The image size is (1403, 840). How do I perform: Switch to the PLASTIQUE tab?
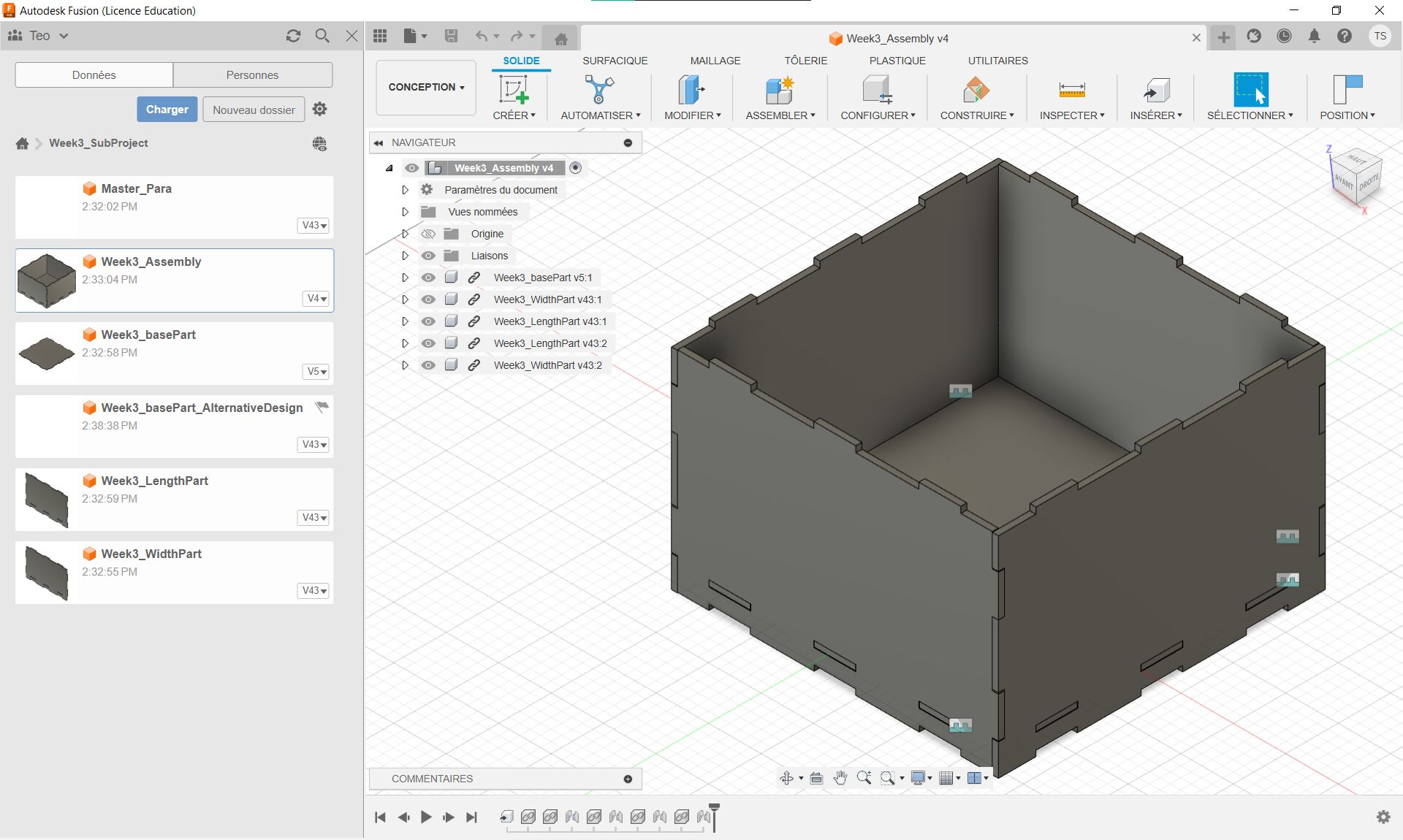[897, 61]
